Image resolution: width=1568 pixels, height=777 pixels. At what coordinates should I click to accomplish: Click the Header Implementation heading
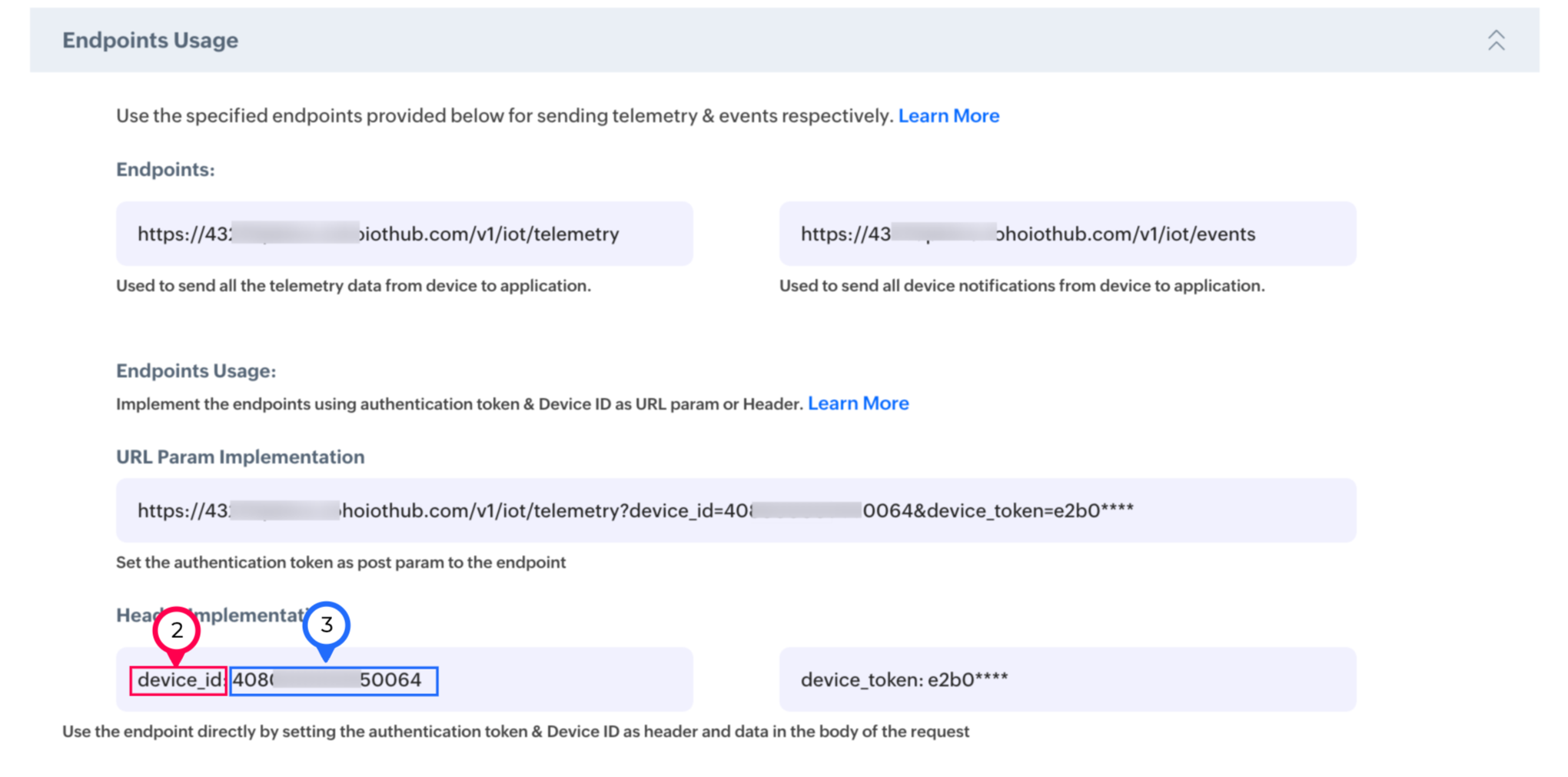[x=246, y=616]
